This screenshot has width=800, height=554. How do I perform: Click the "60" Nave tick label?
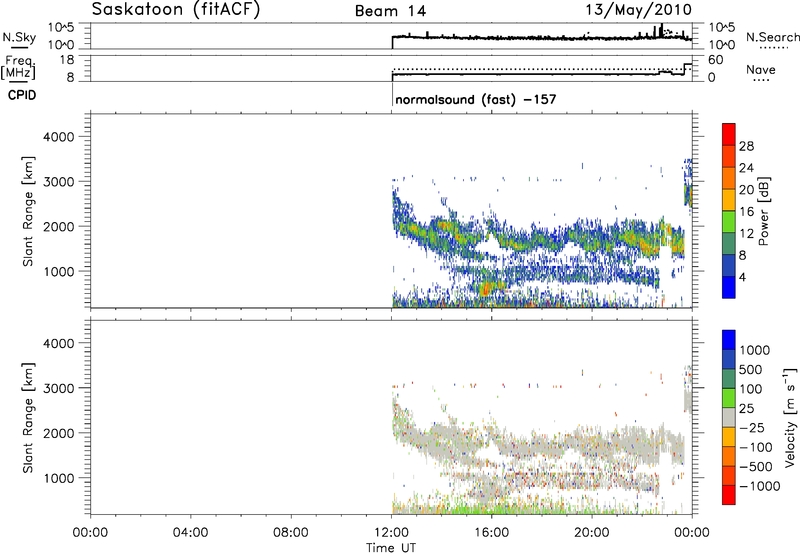tap(715, 60)
